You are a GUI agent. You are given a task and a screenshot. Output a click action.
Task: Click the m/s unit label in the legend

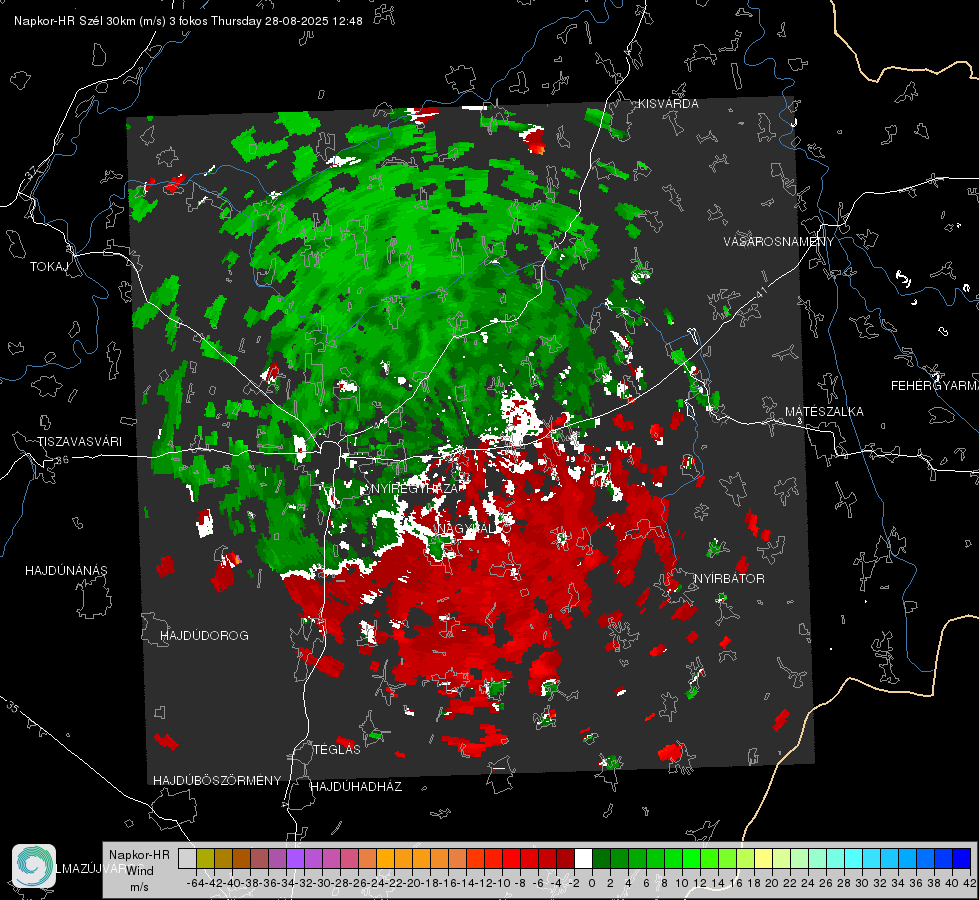pos(139,887)
